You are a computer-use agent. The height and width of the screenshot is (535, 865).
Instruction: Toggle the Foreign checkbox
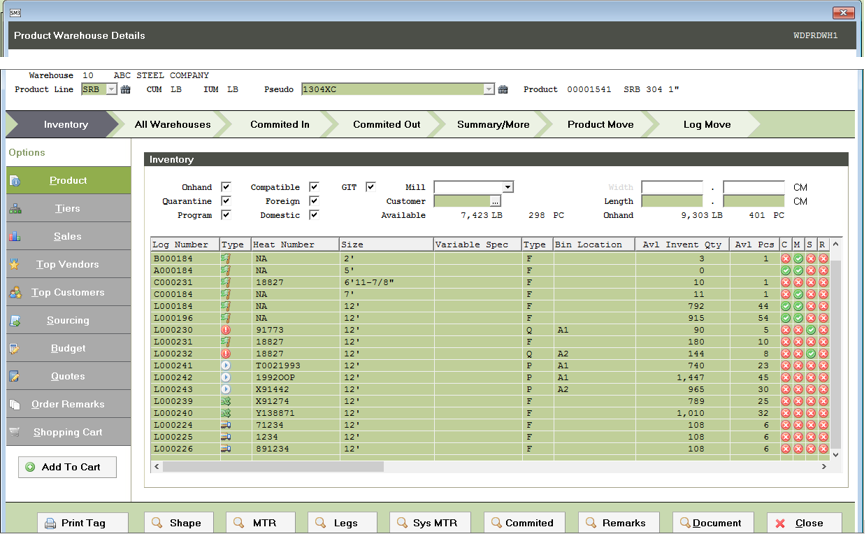point(314,201)
